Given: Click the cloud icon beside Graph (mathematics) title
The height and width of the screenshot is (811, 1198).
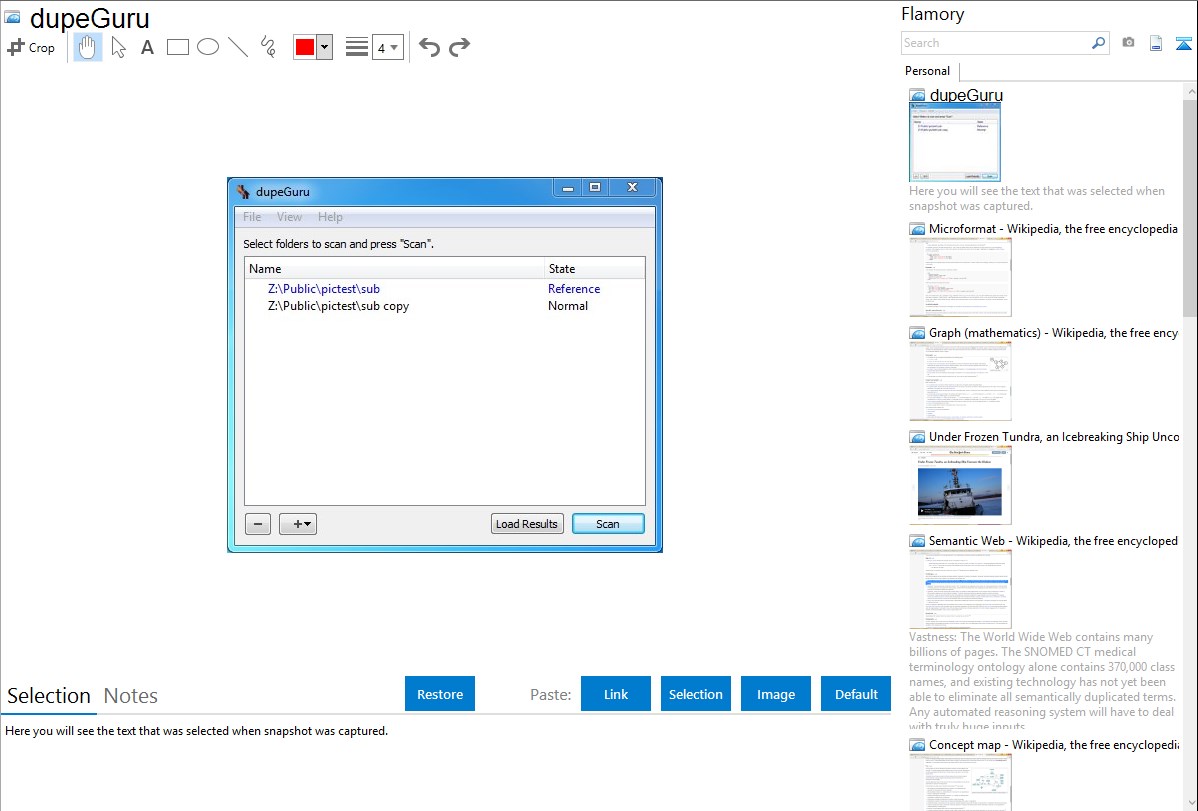Looking at the screenshot, I should 917,333.
